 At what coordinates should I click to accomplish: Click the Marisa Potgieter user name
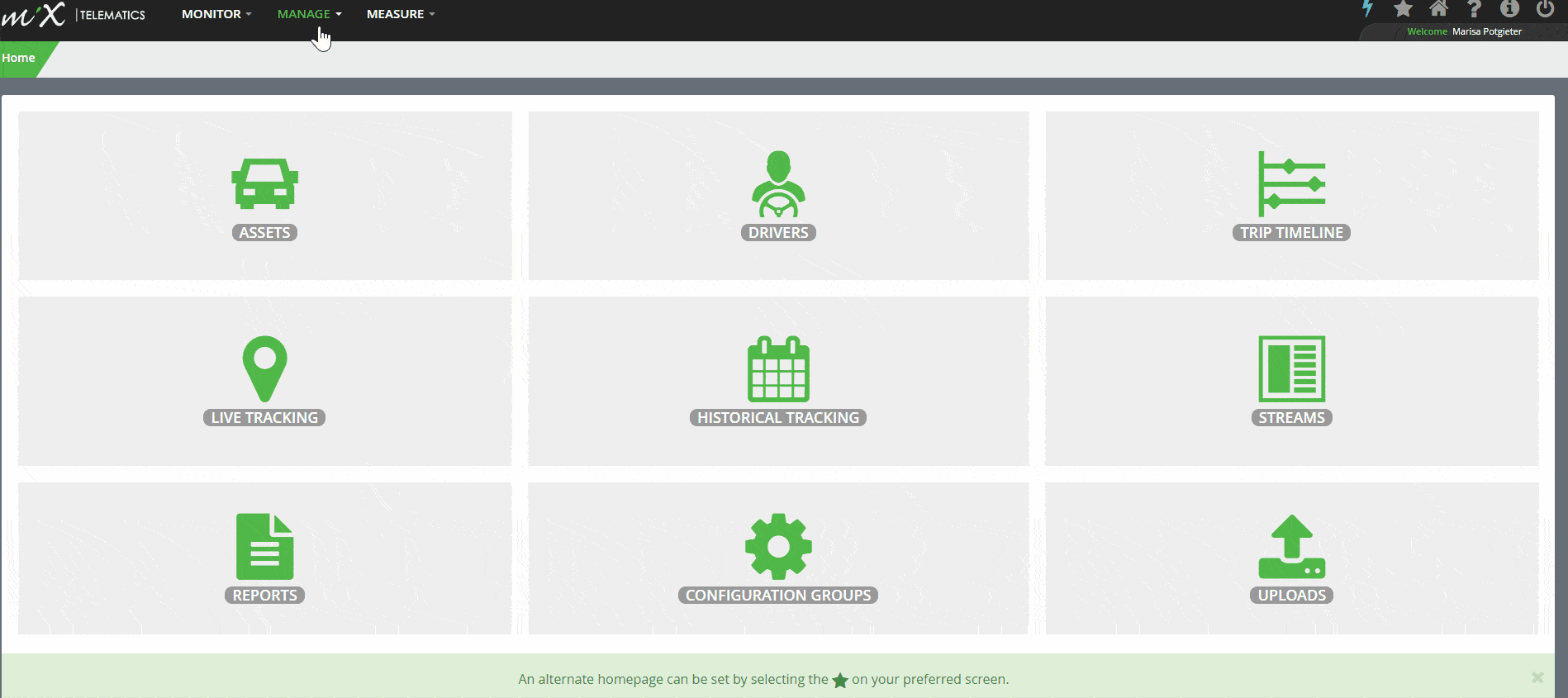(x=1487, y=31)
